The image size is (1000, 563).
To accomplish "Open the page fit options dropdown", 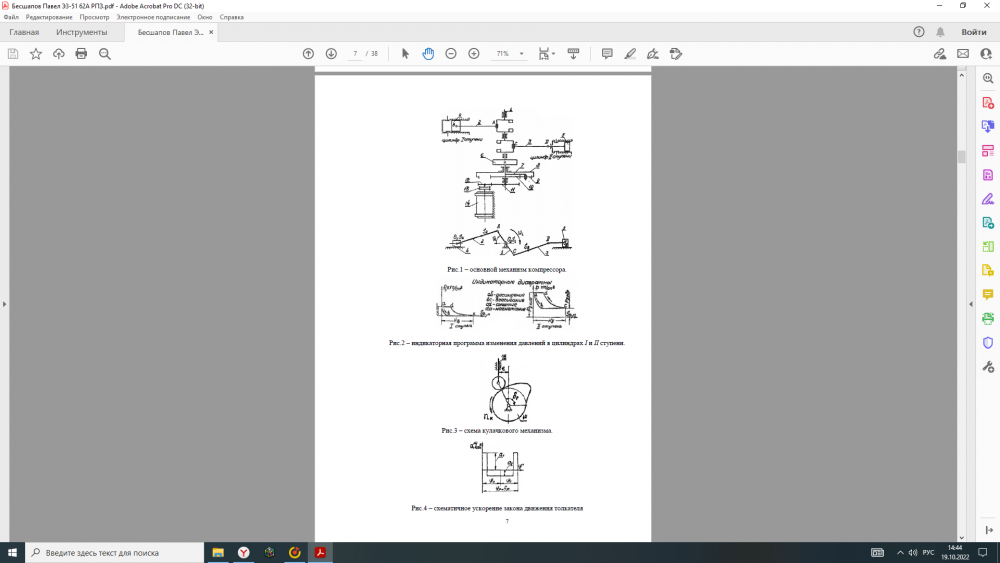I will pyautogui.click(x=546, y=54).
